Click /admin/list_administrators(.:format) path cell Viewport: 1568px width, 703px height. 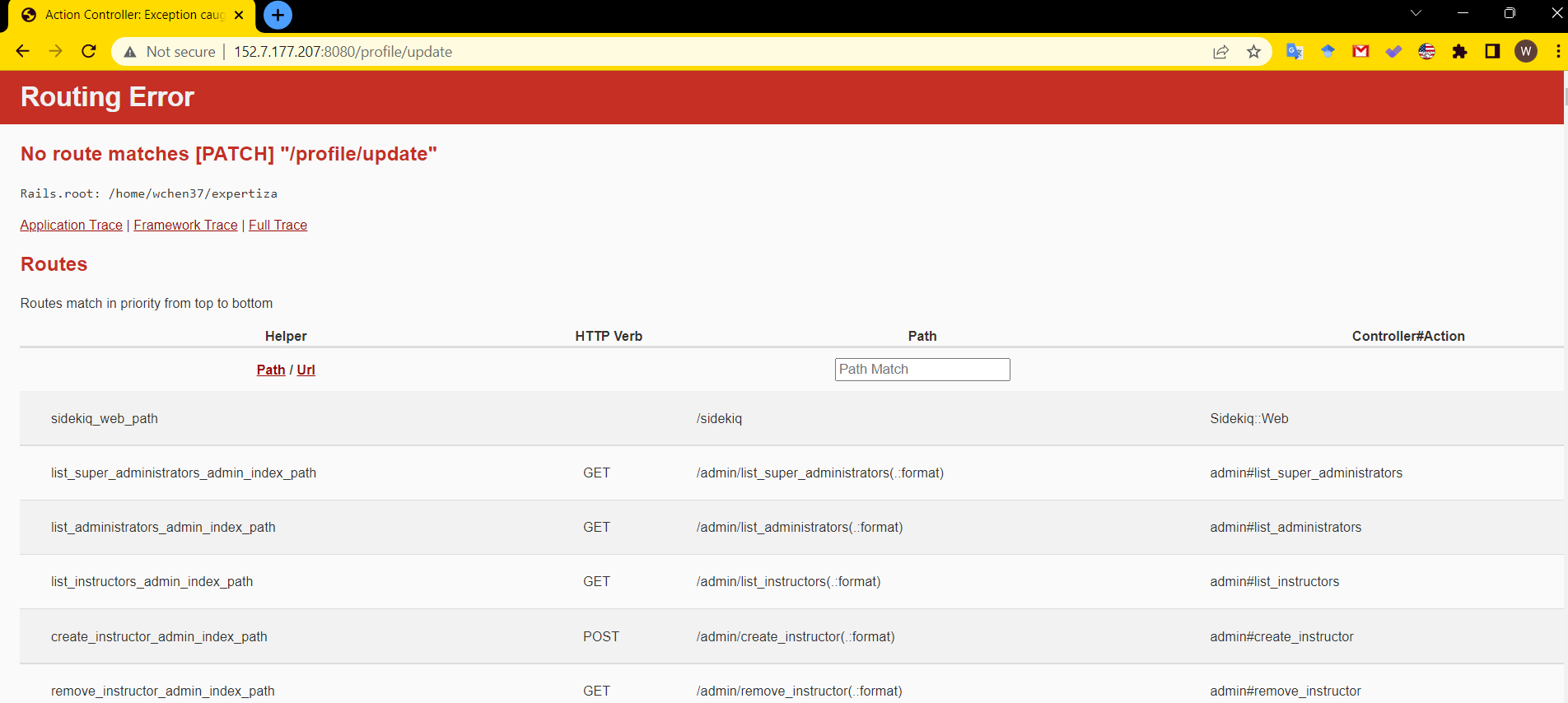(x=800, y=527)
